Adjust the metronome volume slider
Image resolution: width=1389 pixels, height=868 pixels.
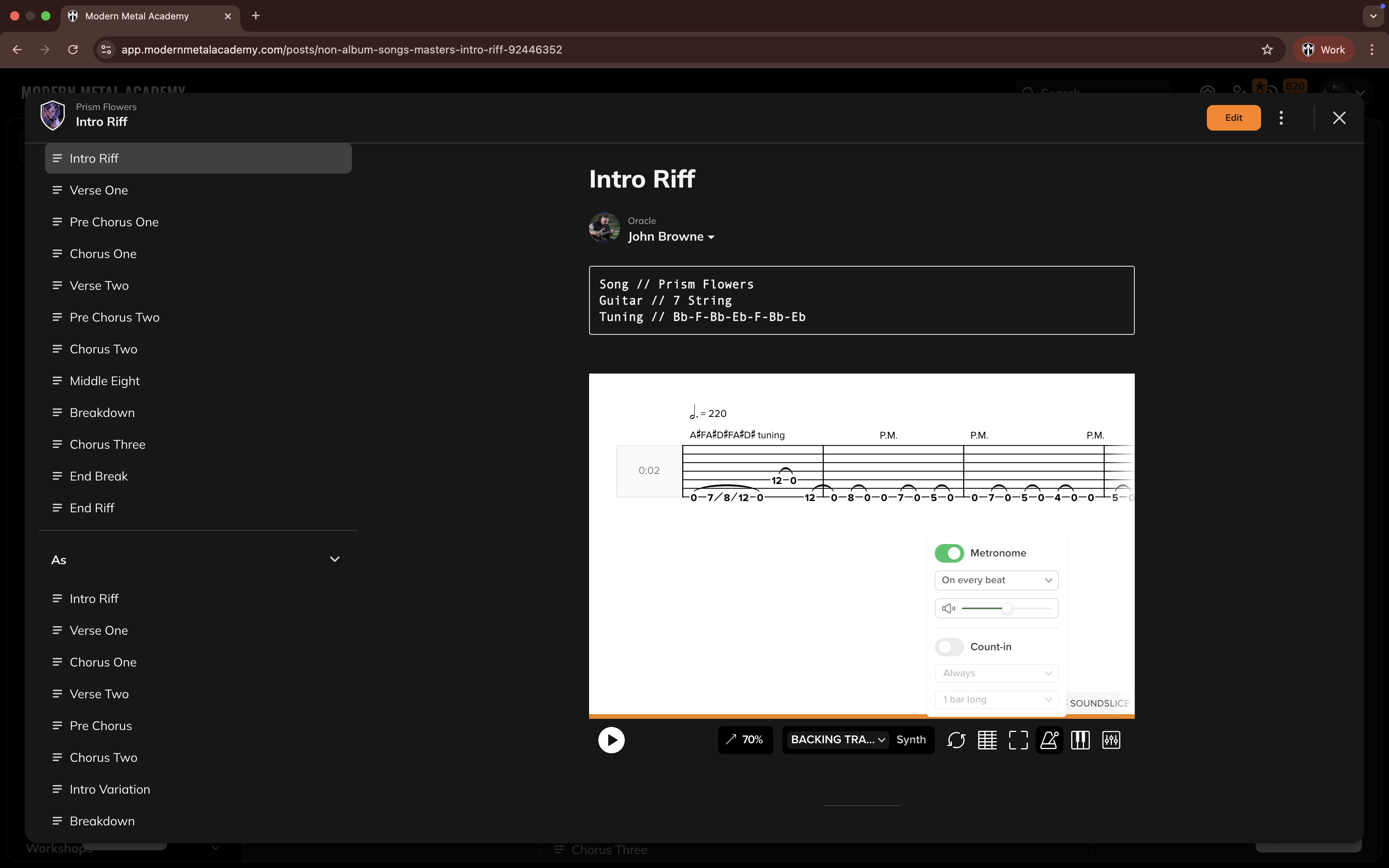point(1006,608)
